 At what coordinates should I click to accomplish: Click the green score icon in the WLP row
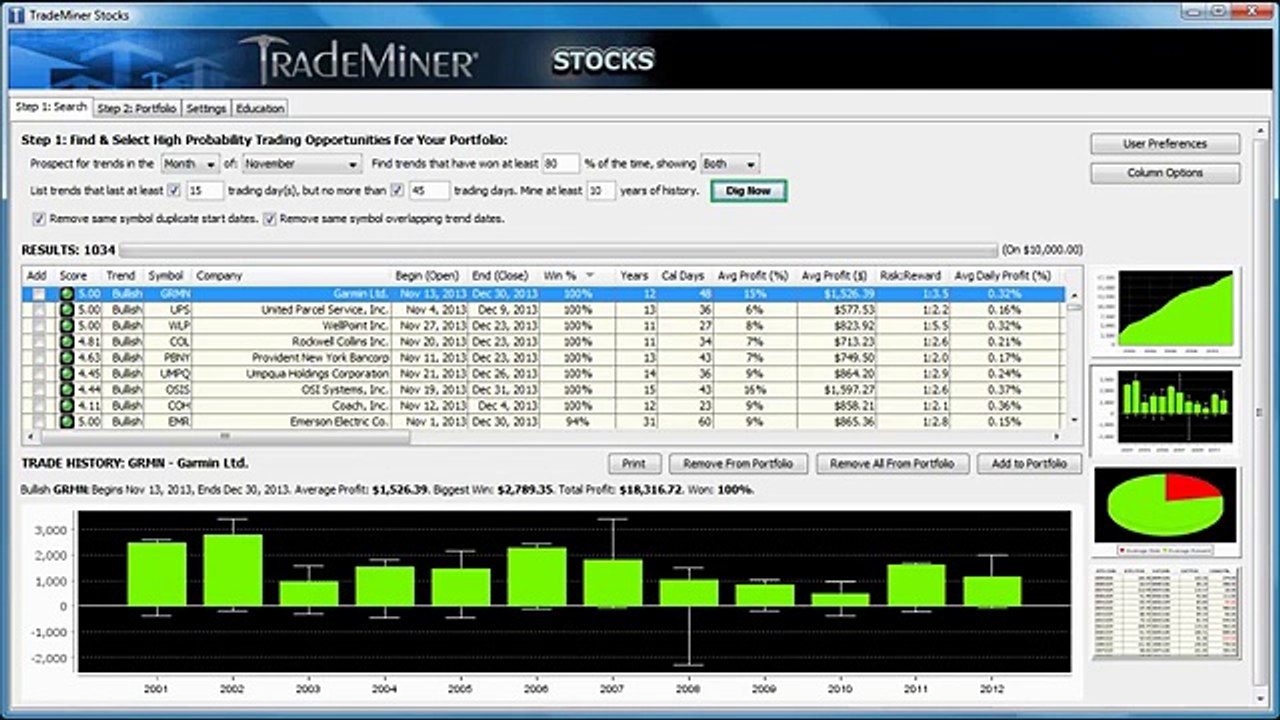[x=67, y=326]
